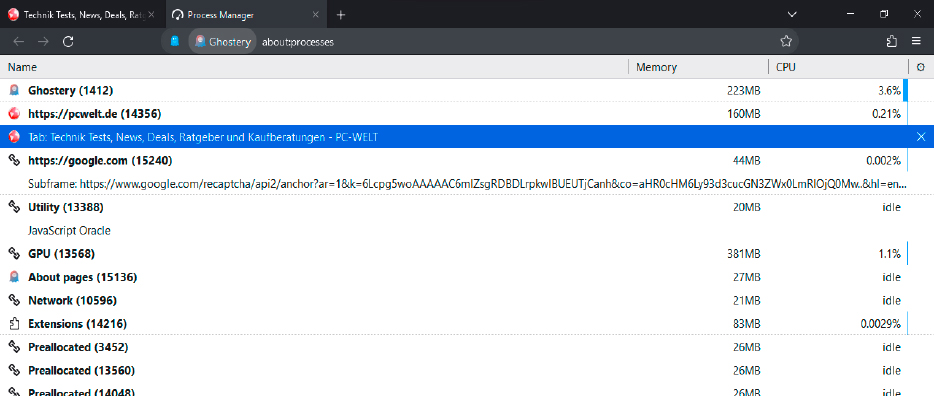Select the Preallocated (3452) process

click(x=467, y=347)
